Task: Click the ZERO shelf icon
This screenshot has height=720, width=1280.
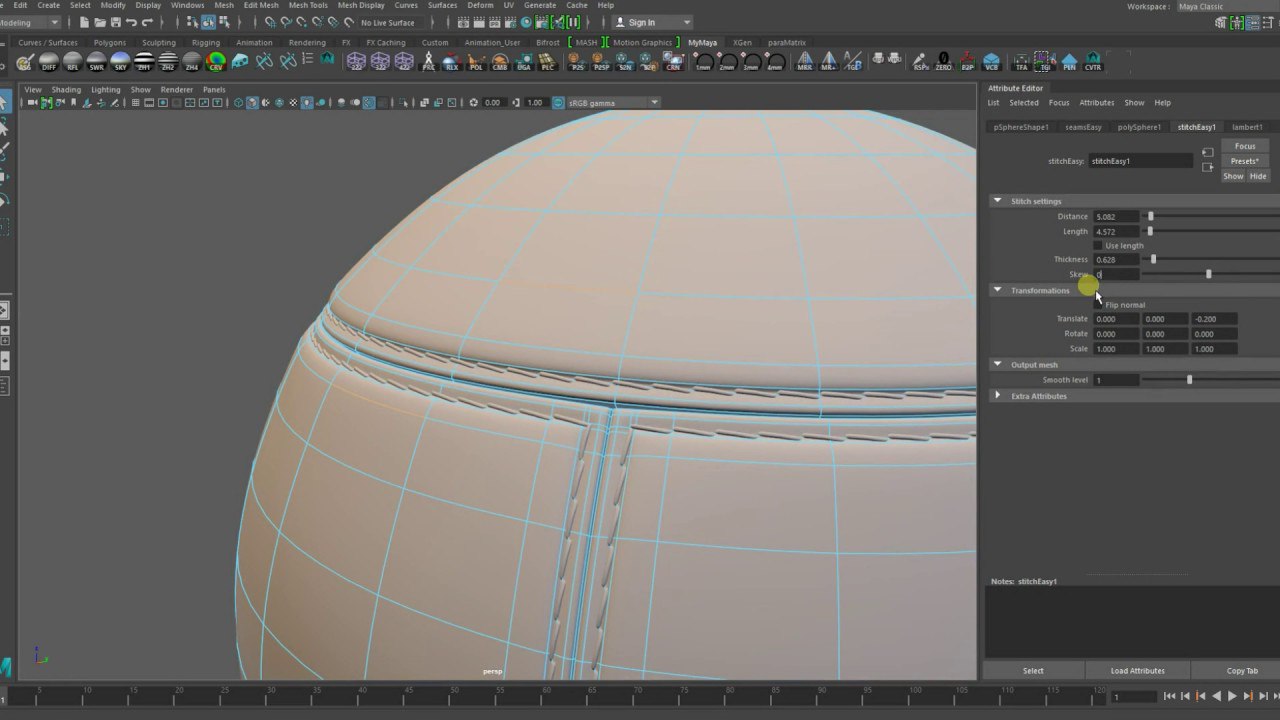Action: point(944,62)
